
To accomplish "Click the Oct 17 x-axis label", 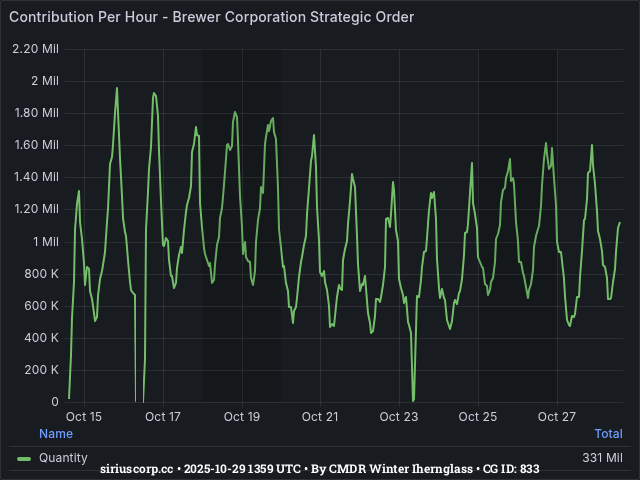I will [x=163, y=417].
